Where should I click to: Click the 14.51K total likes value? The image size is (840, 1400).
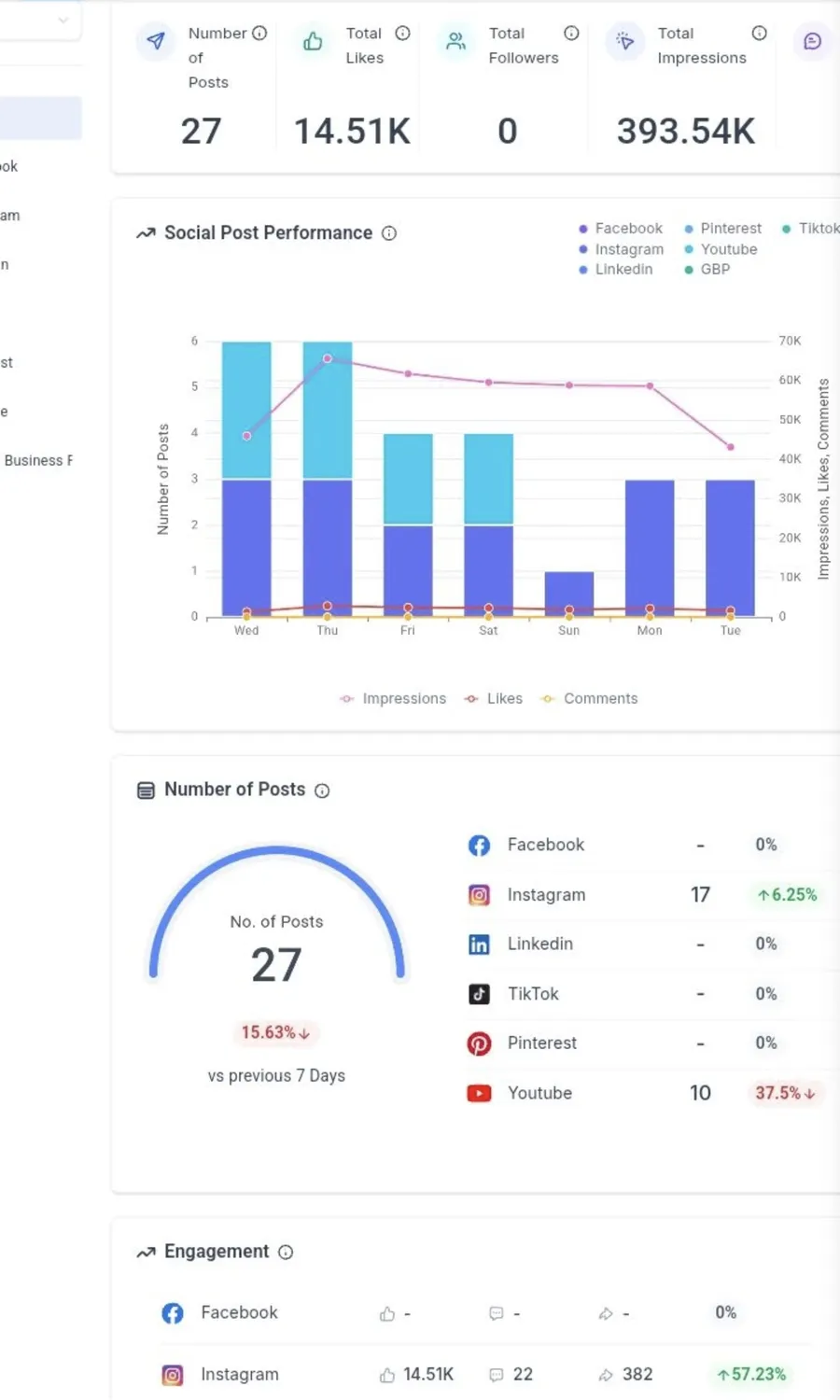tap(352, 132)
